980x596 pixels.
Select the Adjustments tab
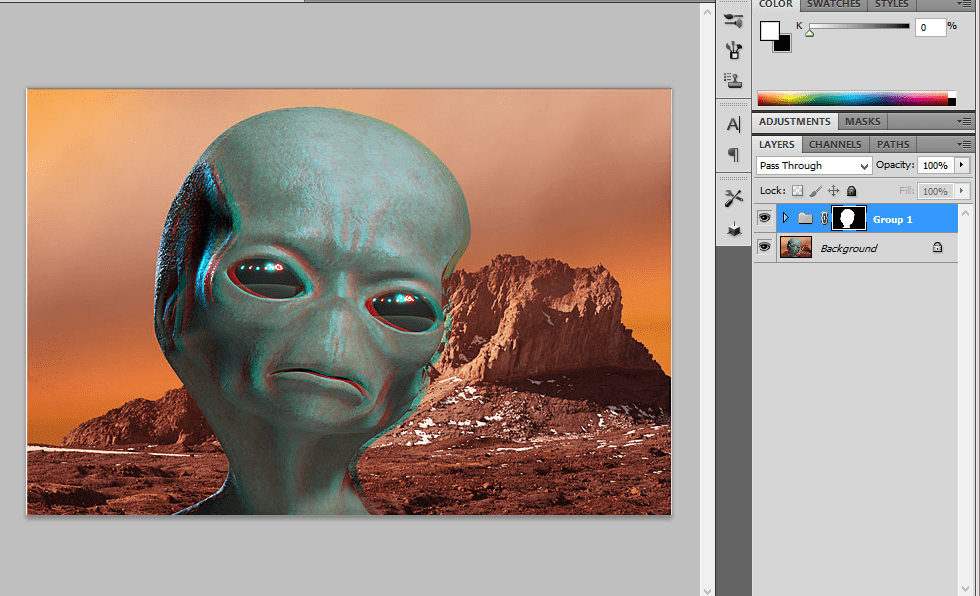click(794, 121)
